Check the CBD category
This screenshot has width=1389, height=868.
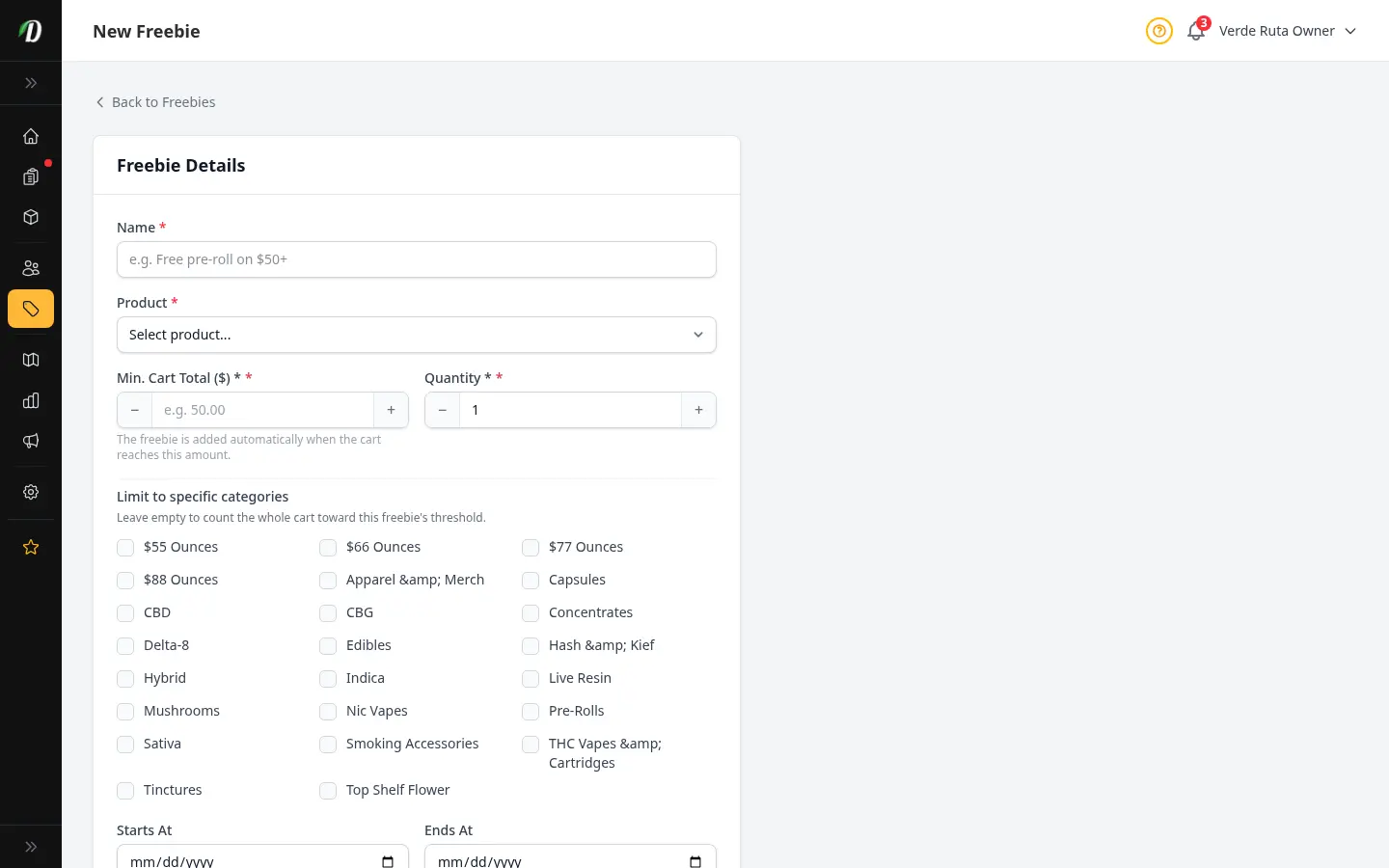tap(125, 613)
